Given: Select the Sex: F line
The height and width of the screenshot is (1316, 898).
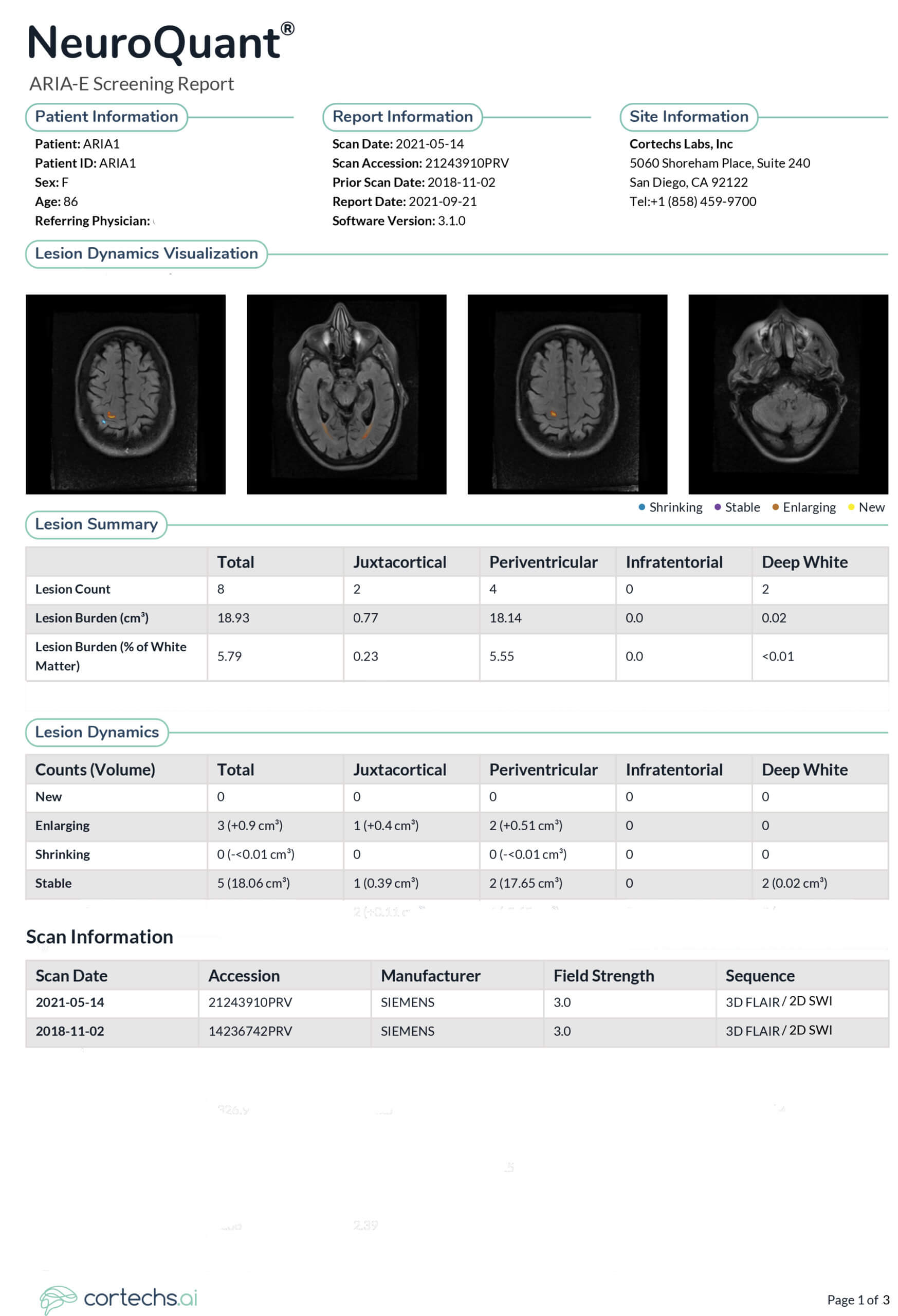Looking at the screenshot, I should (x=51, y=182).
